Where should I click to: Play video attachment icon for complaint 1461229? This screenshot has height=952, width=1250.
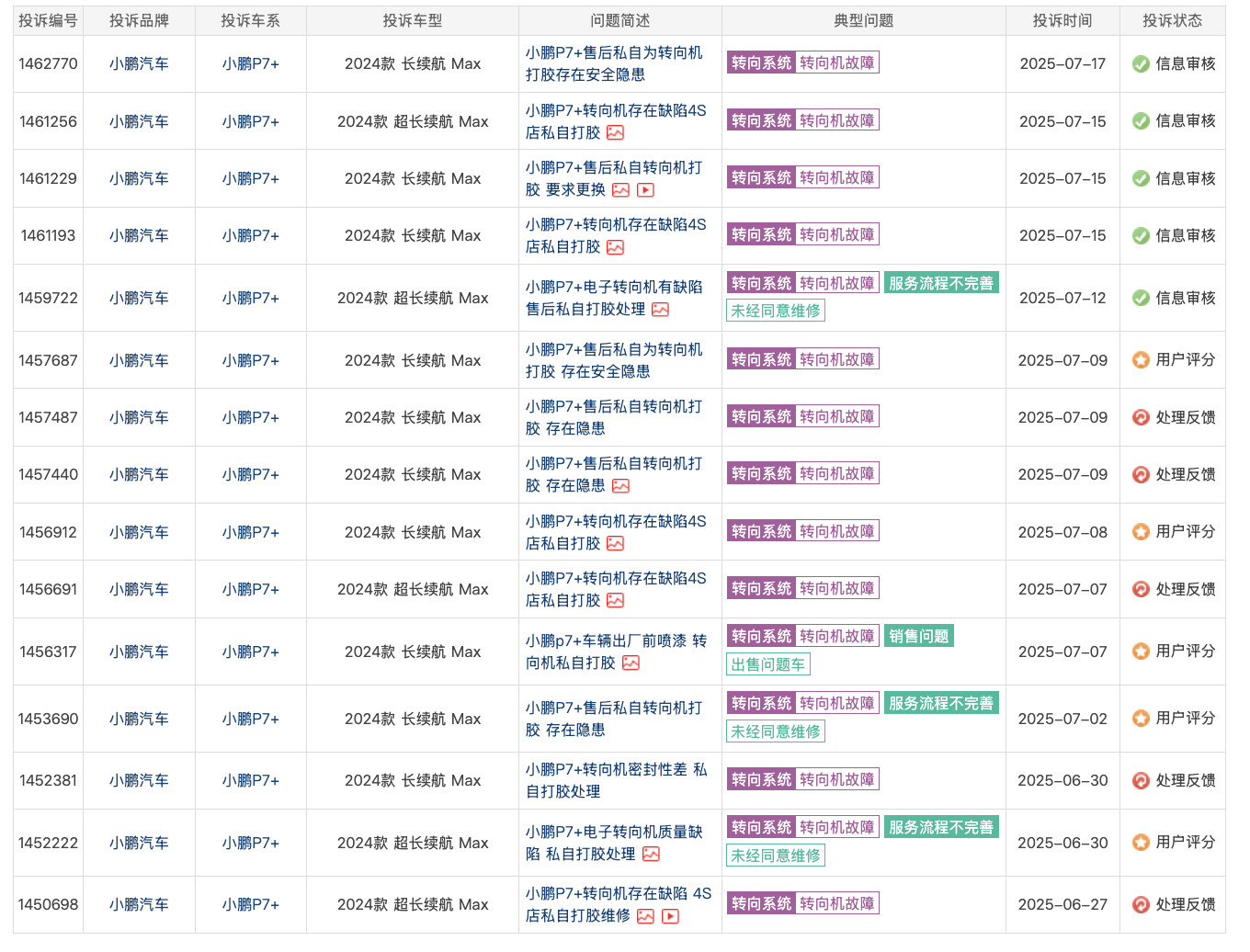click(x=645, y=190)
